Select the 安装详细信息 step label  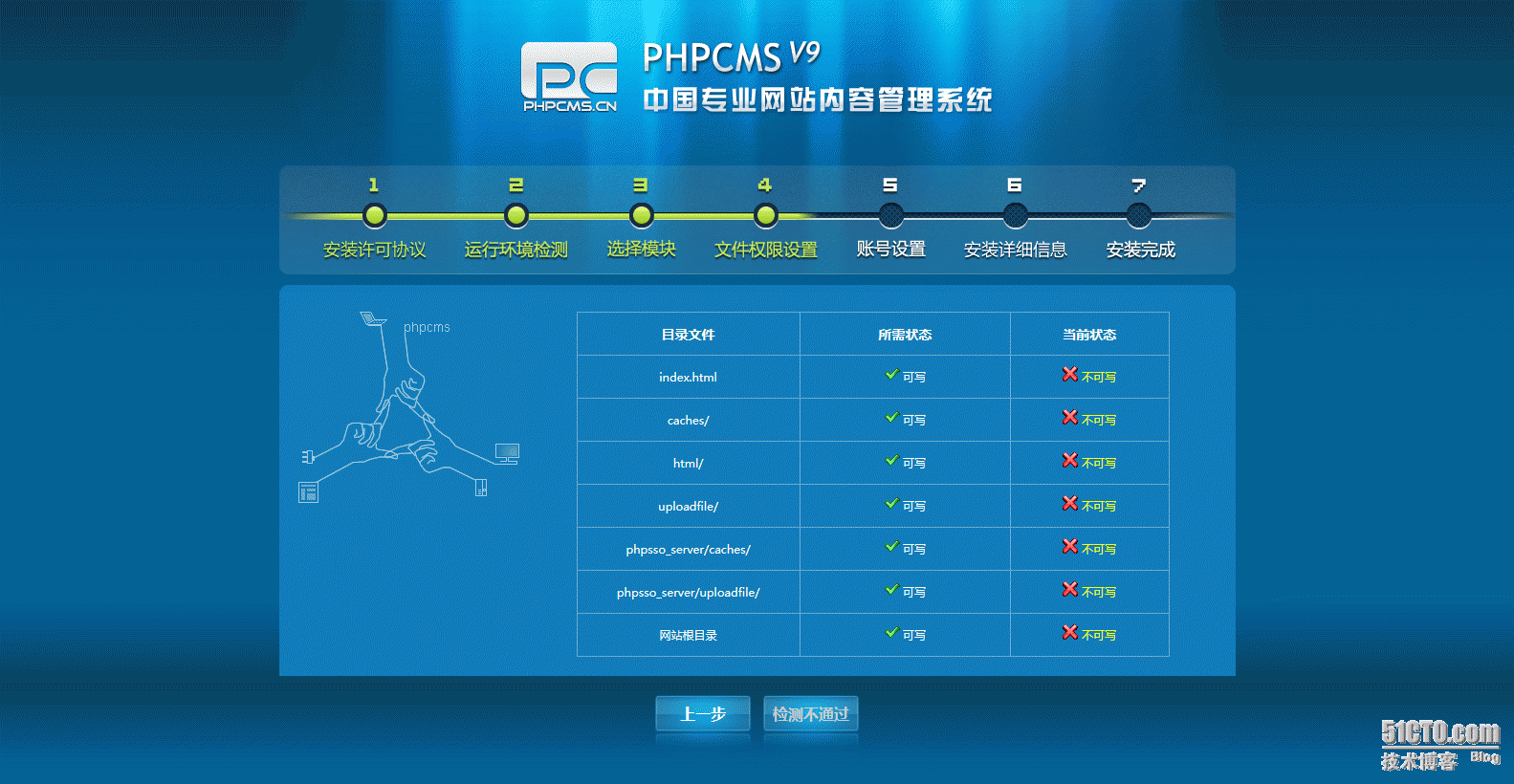click(x=1016, y=250)
